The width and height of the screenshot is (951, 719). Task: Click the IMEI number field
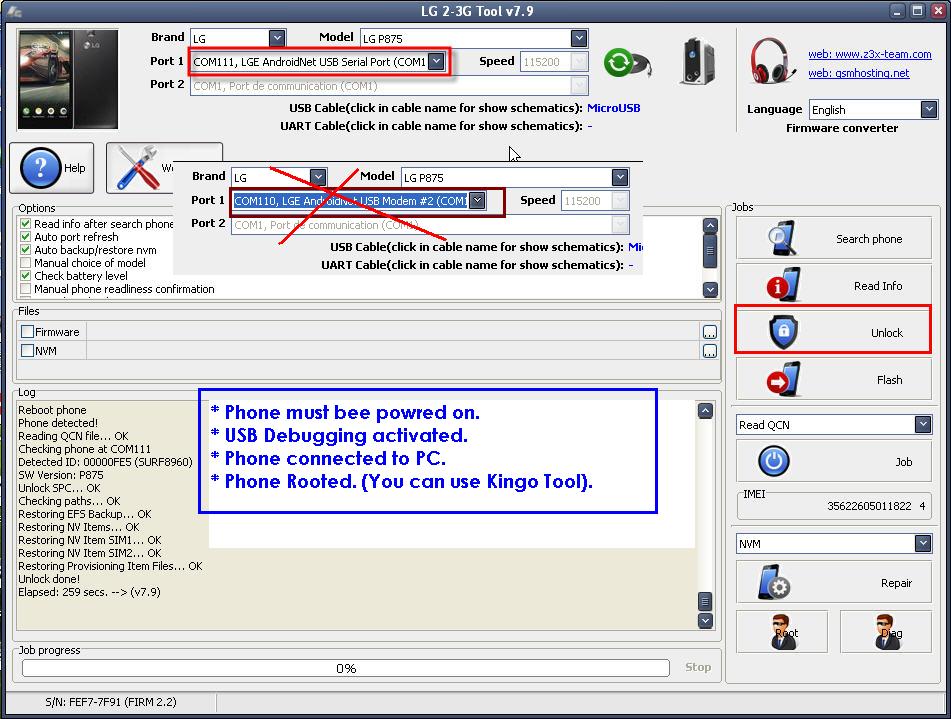pyautogui.click(x=833, y=507)
